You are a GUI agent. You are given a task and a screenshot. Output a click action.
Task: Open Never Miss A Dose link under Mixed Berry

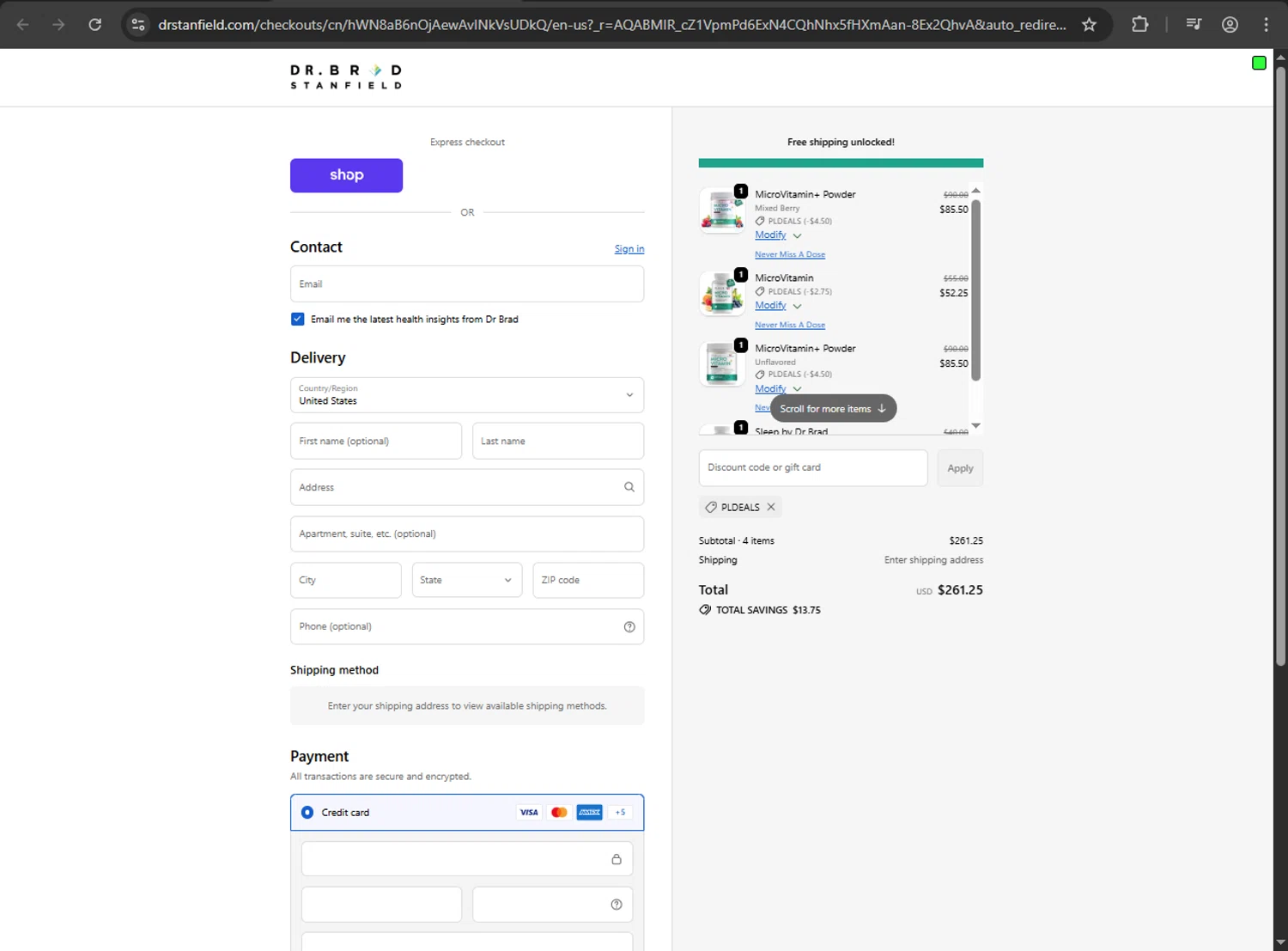[x=790, y=254]
